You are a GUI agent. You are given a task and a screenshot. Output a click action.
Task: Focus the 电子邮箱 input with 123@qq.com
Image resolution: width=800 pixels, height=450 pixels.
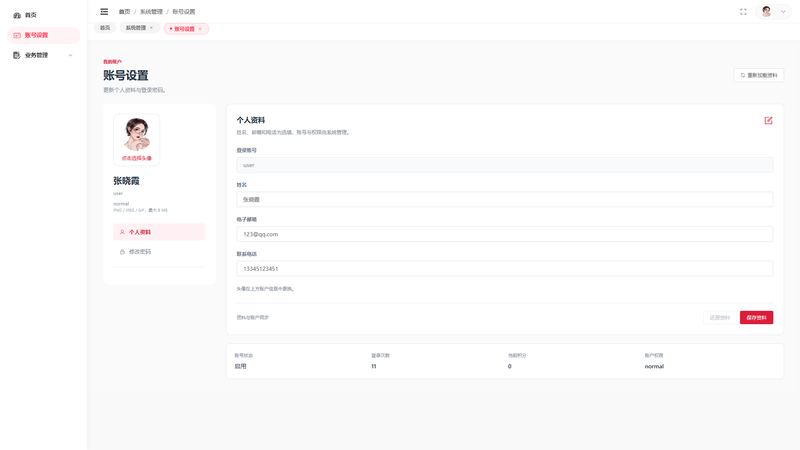[x=505, y=234]
